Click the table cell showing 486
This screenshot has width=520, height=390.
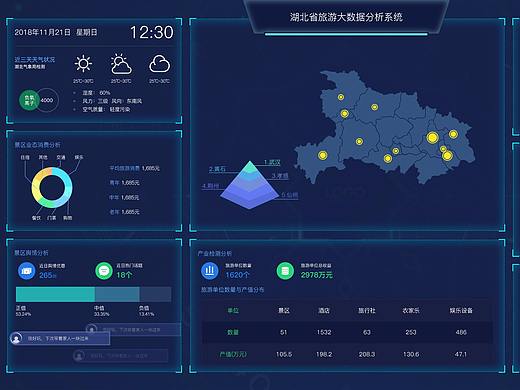pyautogui.click(x=461, y=332)
